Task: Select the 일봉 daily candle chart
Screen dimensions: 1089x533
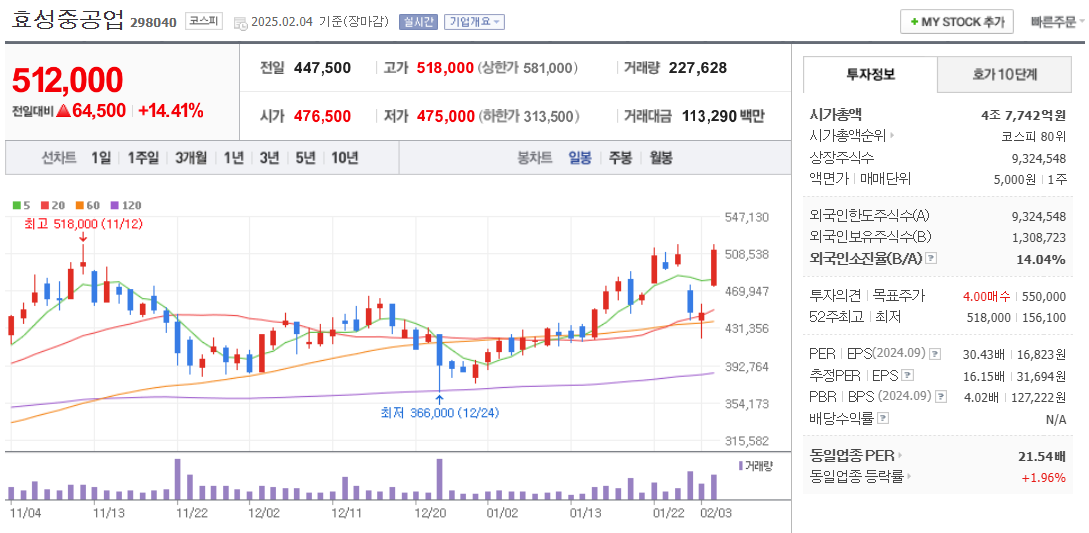Action: pos(580,158)
